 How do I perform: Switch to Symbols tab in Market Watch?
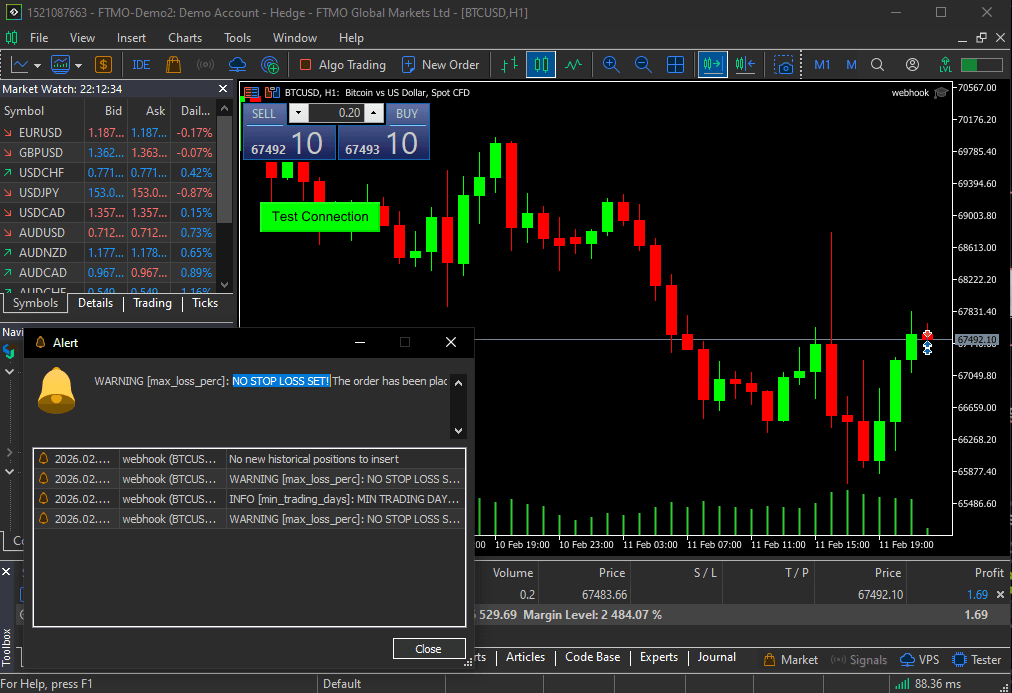coord(35,303)
